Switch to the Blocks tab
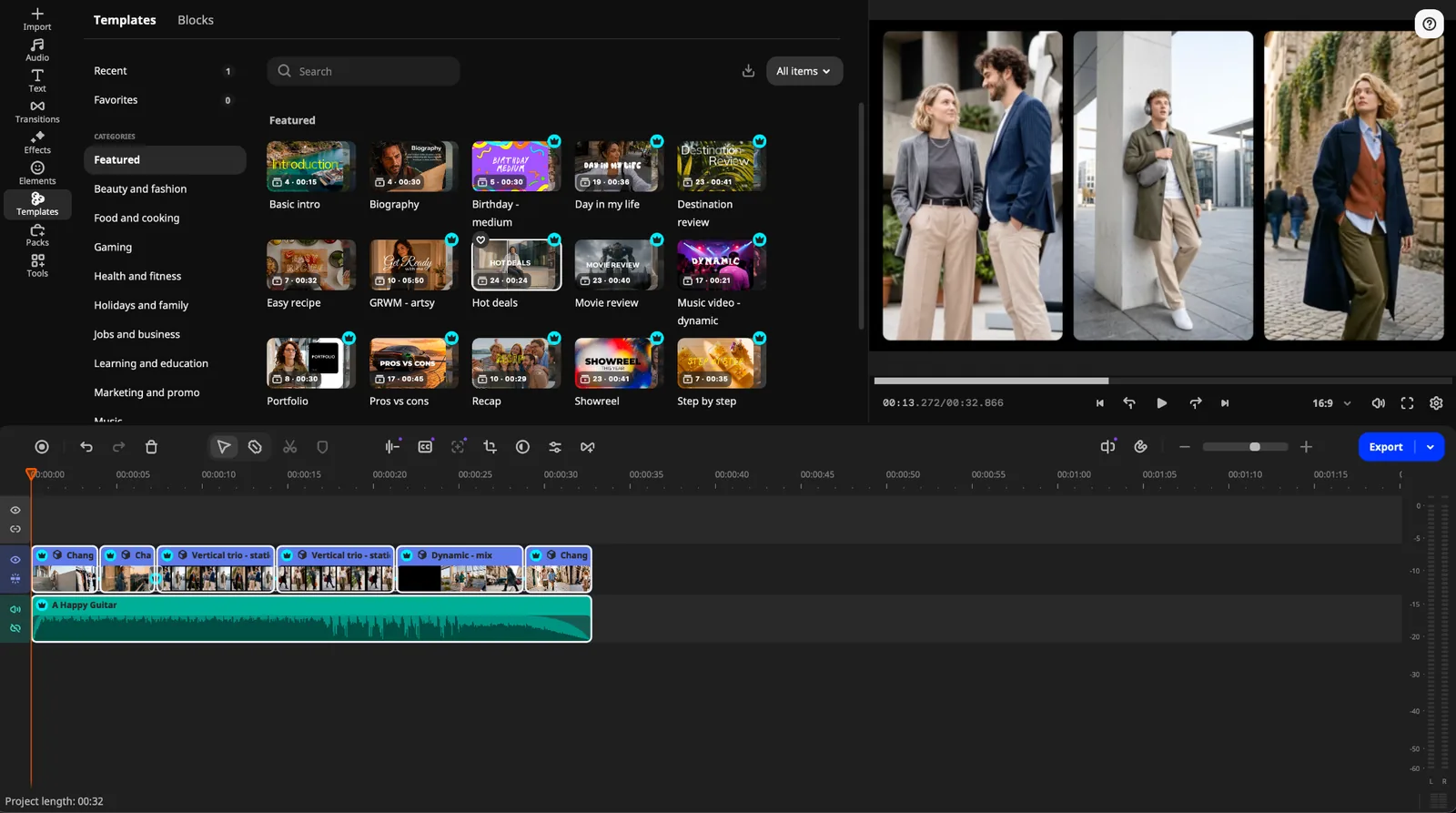This screenshot has height=813, width=1456. (x=196, y=20)
